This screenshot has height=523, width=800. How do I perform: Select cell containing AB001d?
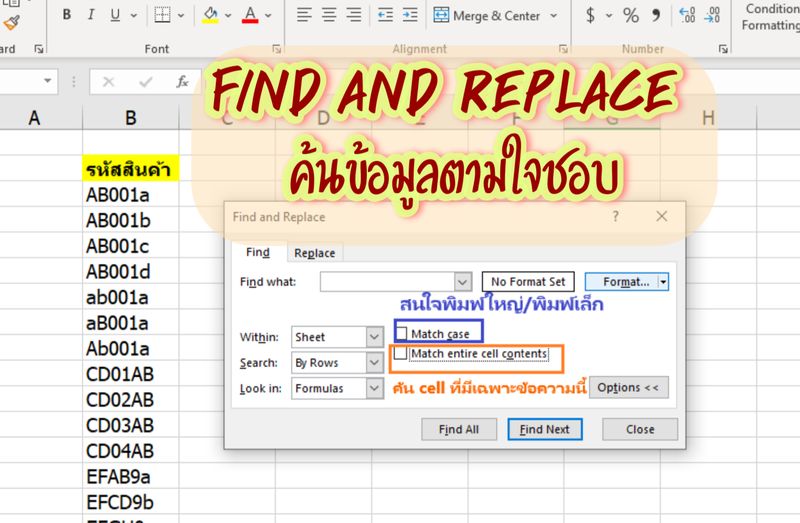[131, 271]
